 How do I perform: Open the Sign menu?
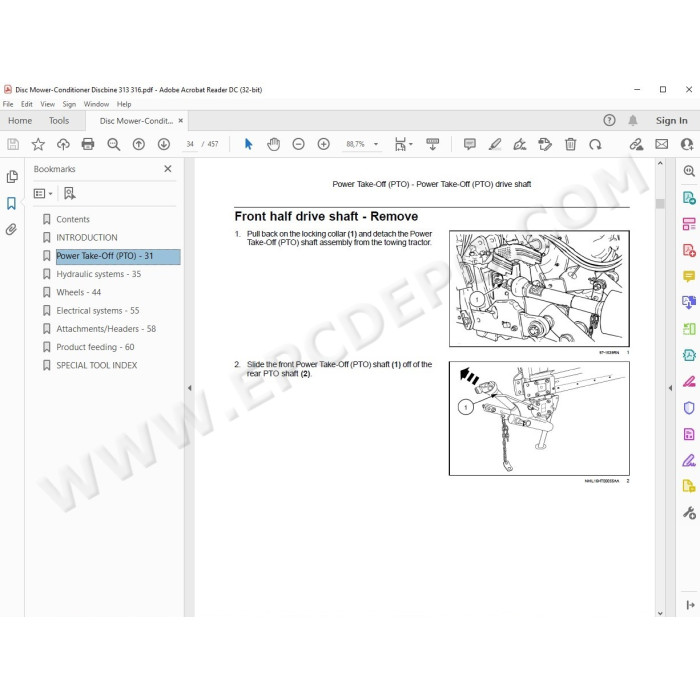[x=69, y=104]
